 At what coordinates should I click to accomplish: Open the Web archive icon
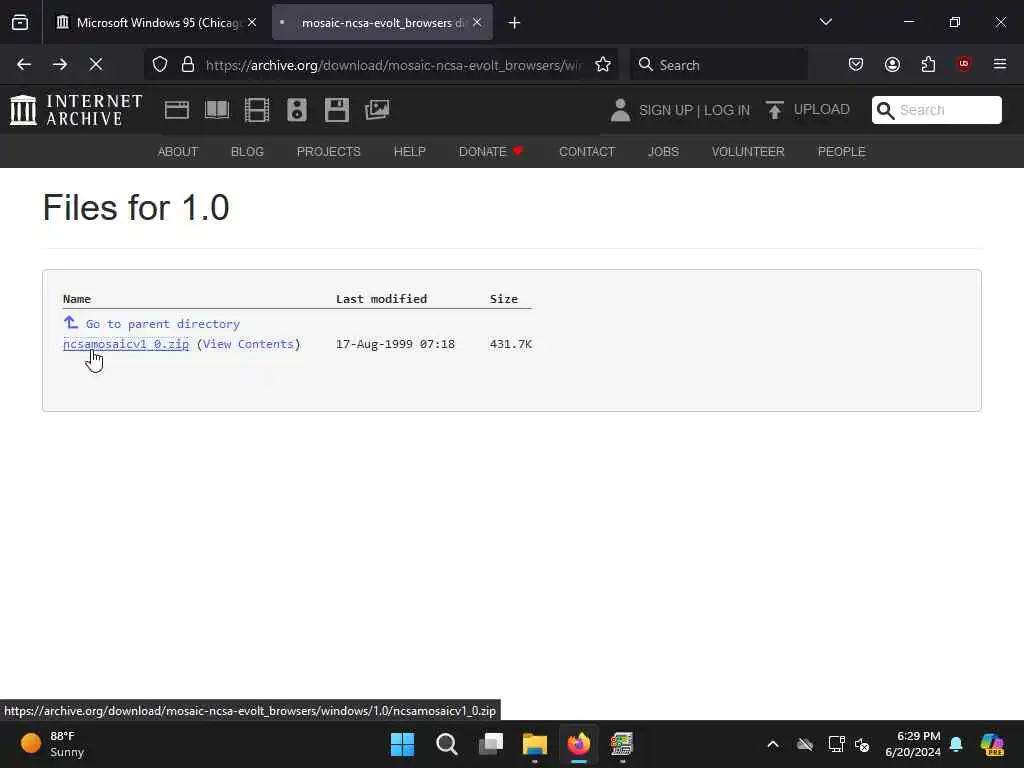(x=177, y=110)
